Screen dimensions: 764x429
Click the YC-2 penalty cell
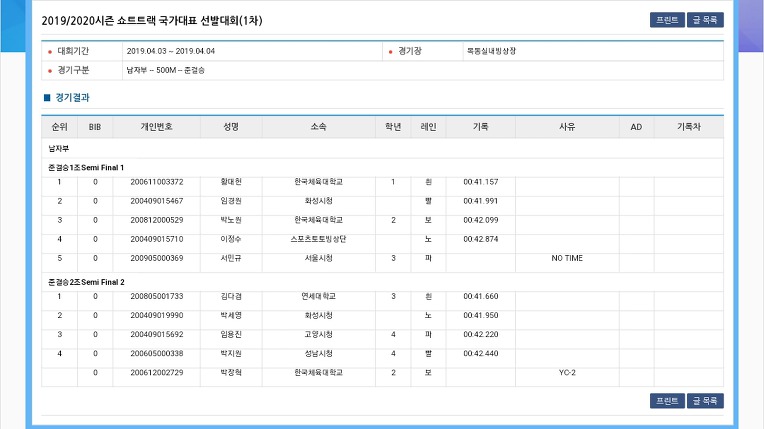pos(567,372)
